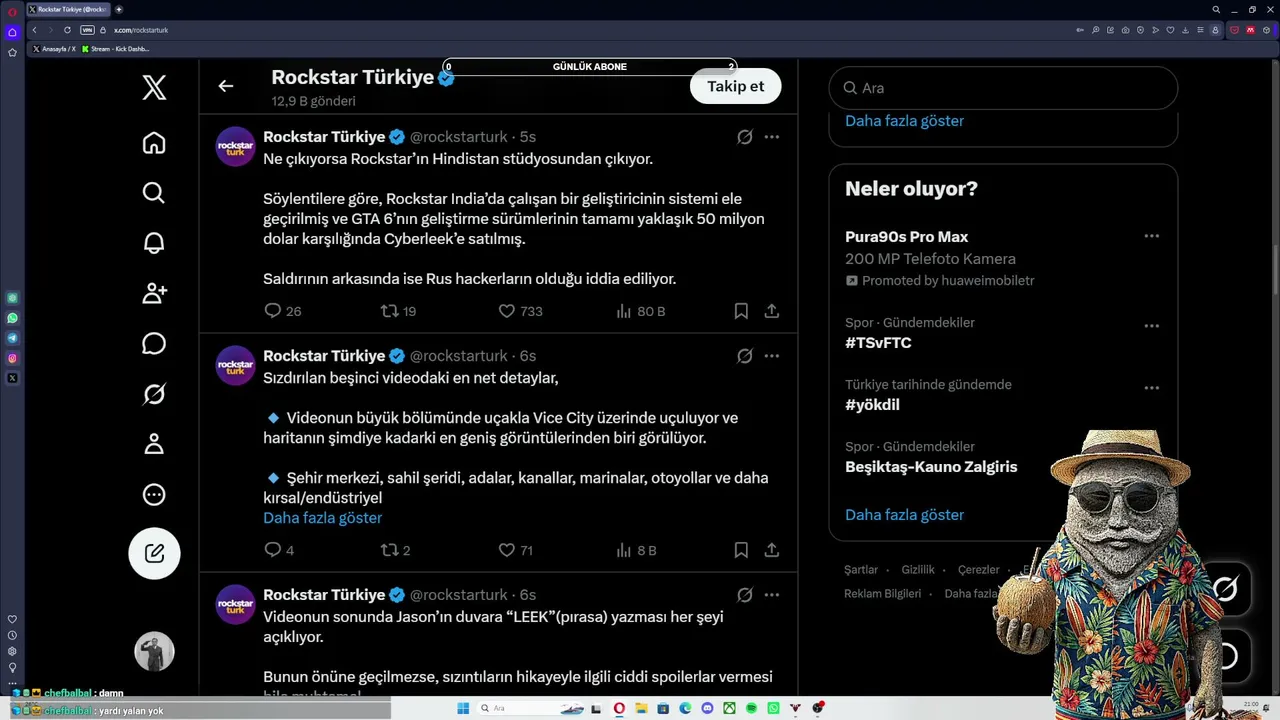
Task: Focus the Ara search field on X
Action: coord(1003,88)
